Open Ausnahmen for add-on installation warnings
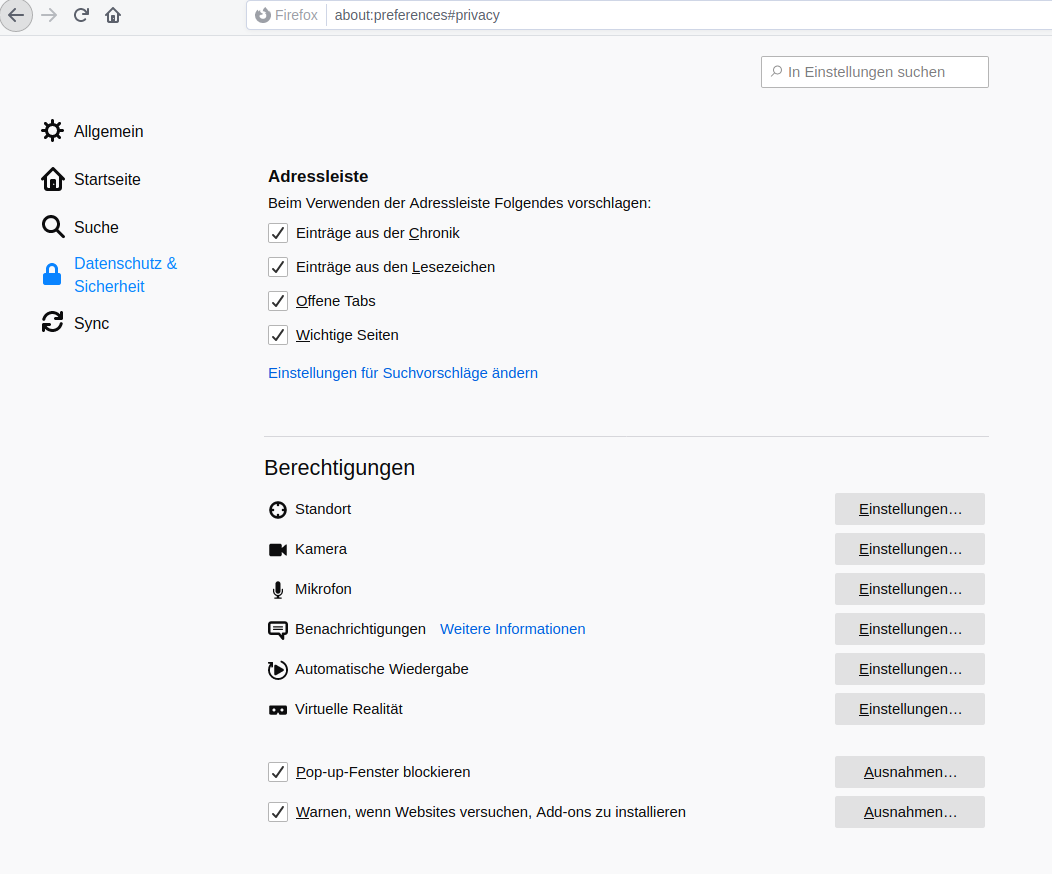Image resolution: width=1052 pixels, height=874 pixels. (910, 812)
